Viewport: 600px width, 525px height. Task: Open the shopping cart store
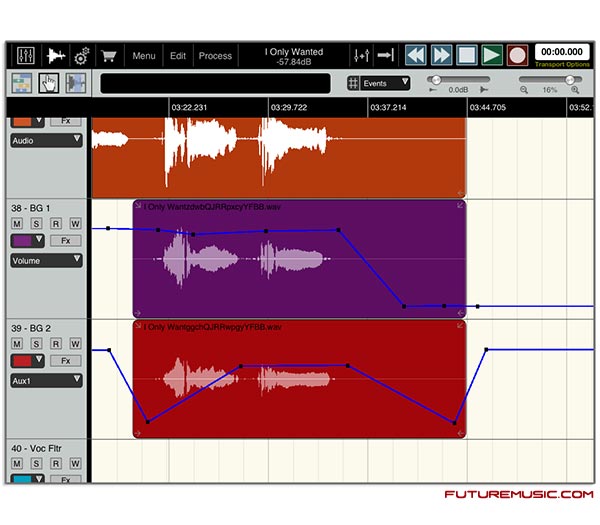click(x=109, y=56)
